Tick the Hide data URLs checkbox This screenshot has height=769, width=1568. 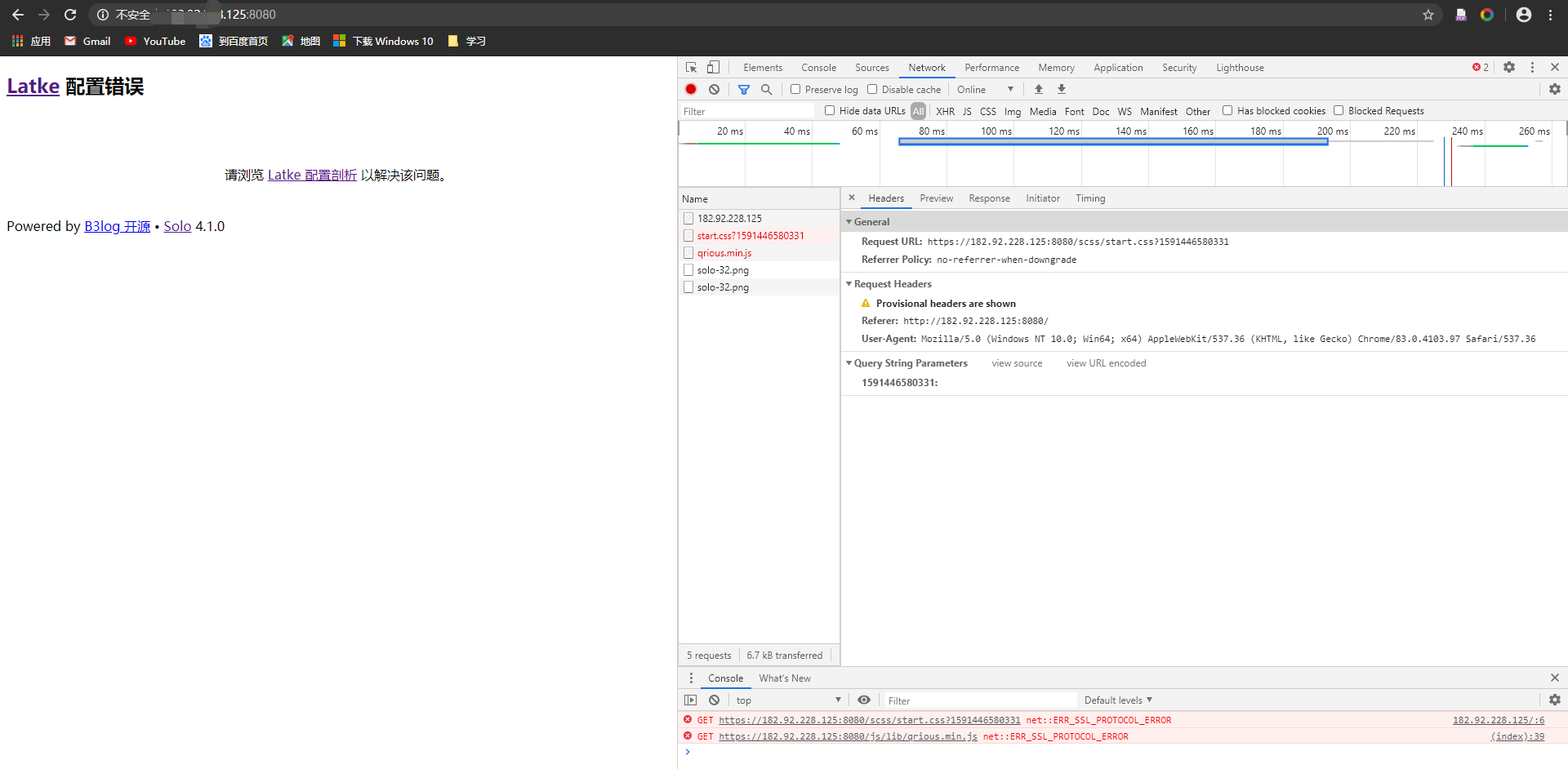[830, 110]
